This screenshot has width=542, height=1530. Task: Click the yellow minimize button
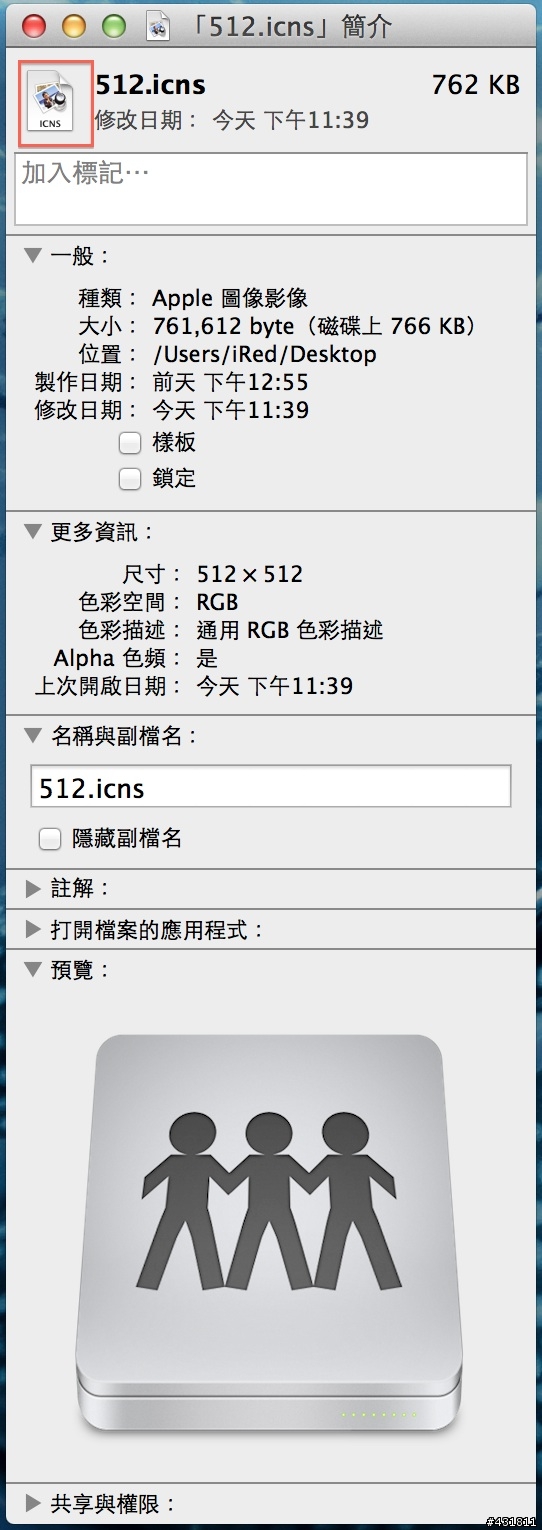pyautogui.click(x=74, y=27)
